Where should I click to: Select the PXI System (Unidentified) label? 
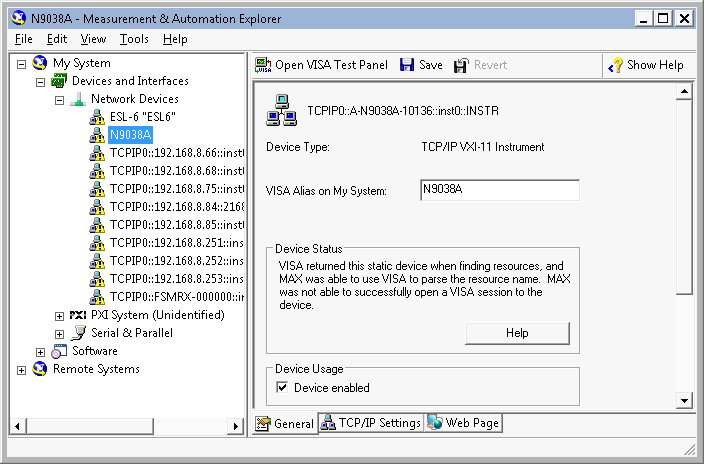(x=158, y=315)
